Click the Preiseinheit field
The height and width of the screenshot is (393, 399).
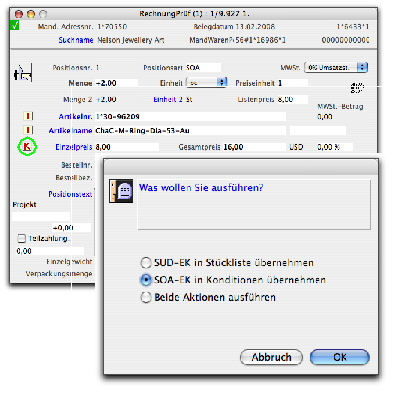[x=292, y=83]
